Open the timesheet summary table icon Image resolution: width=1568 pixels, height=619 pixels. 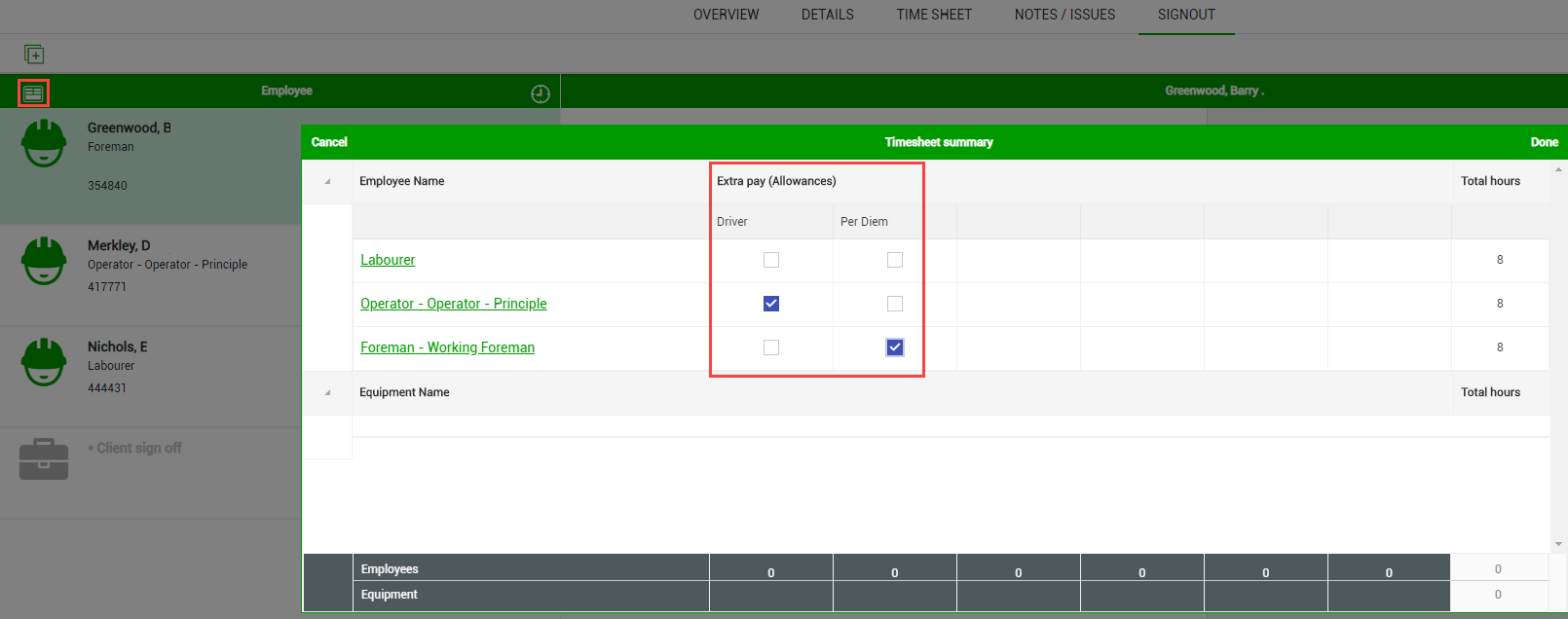[x=33, y=93]
